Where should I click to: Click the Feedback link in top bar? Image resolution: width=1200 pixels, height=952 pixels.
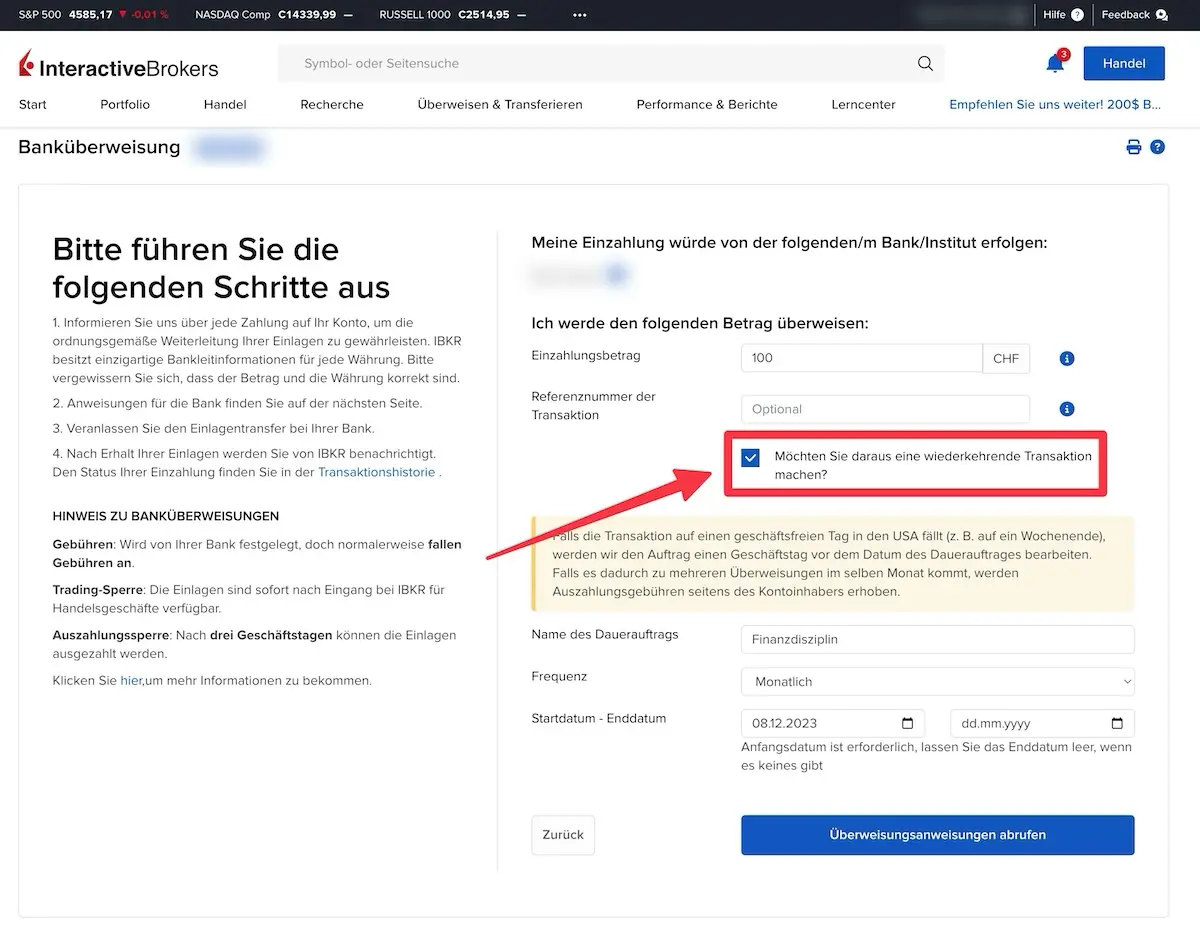pos(1126,15)
